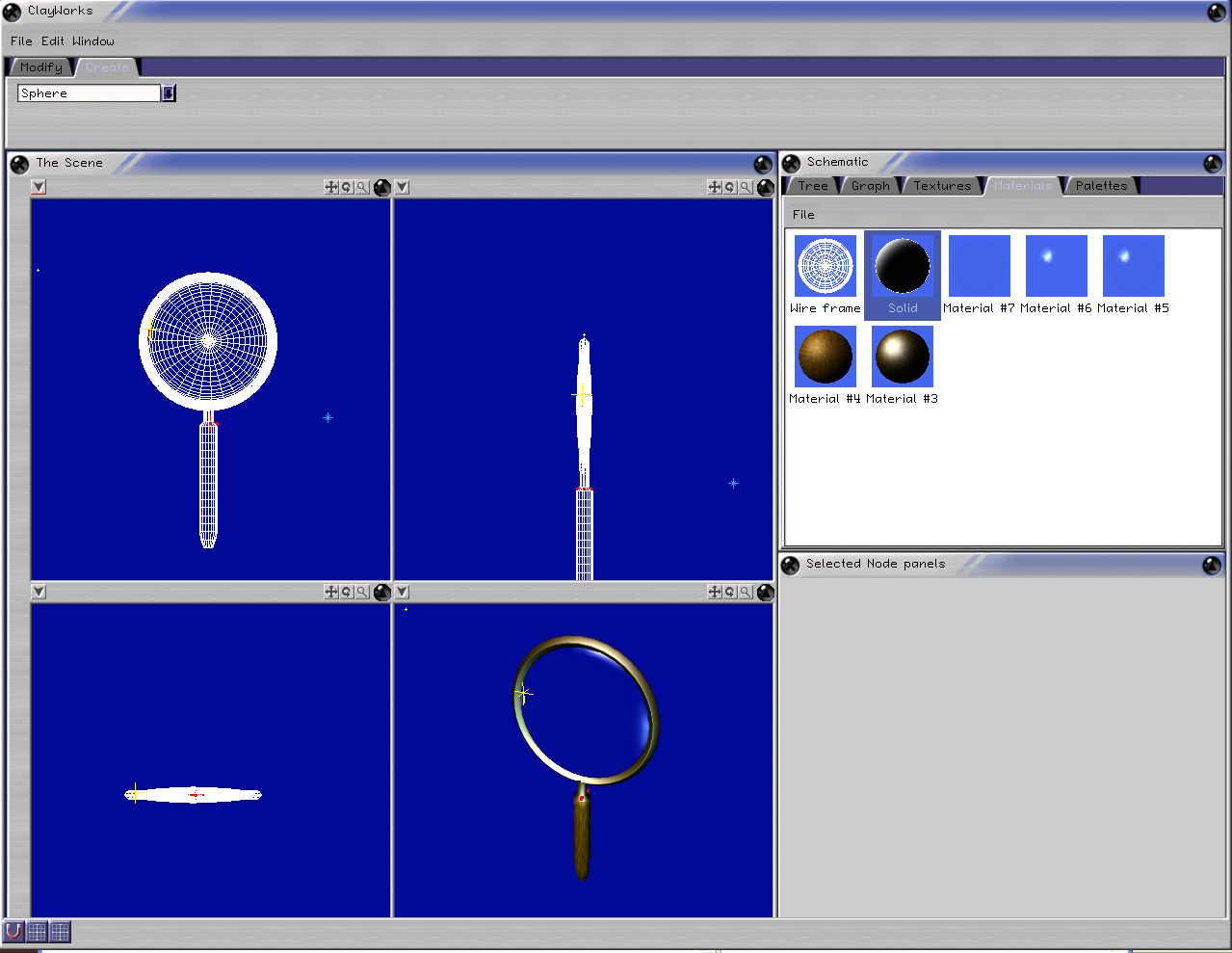Select the Wire frame material thumbnail
This screenshot has height=953, width=1232.
(x=826, y=266)
